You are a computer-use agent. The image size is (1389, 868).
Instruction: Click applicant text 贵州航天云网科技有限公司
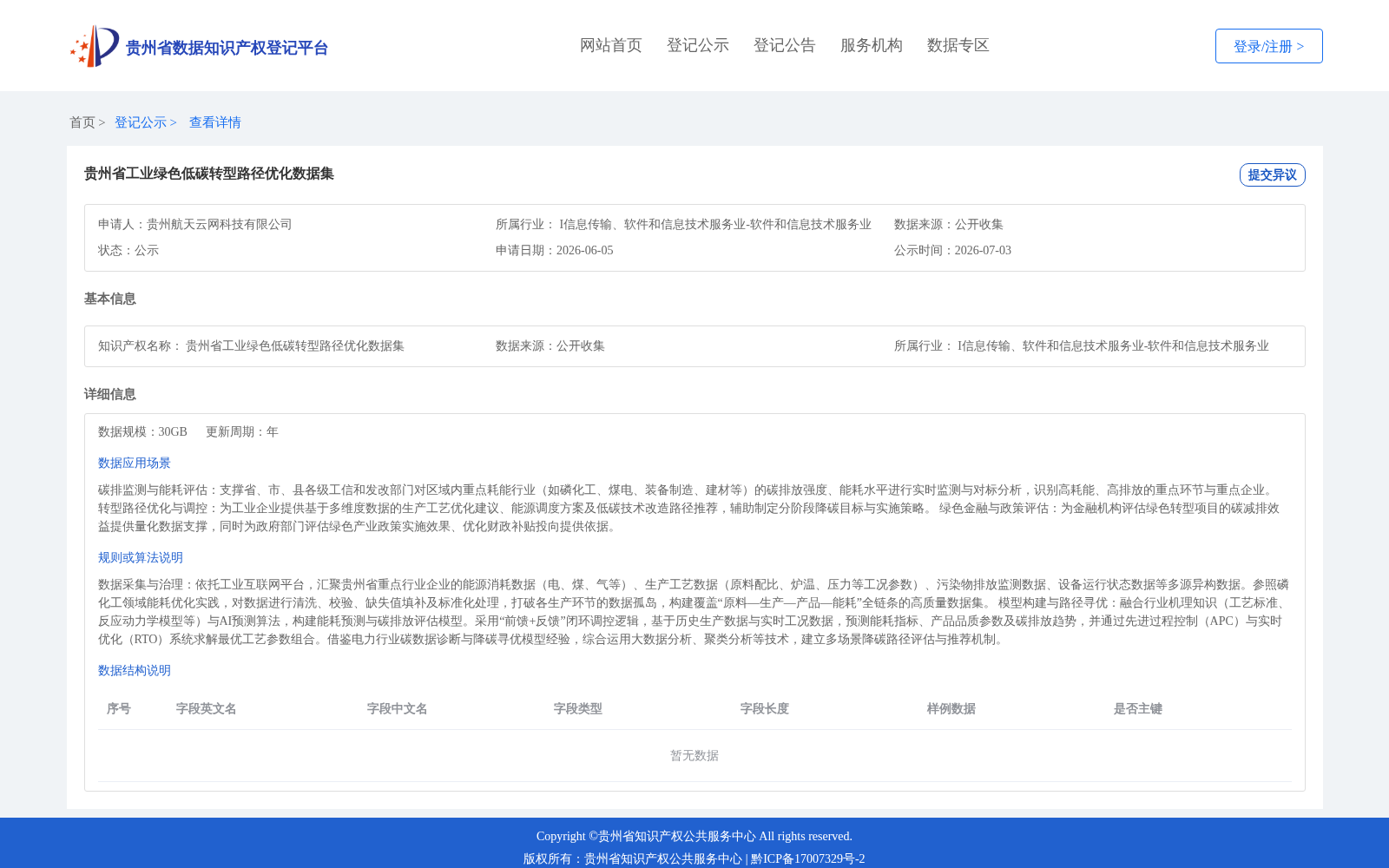(x=220, y=224)
